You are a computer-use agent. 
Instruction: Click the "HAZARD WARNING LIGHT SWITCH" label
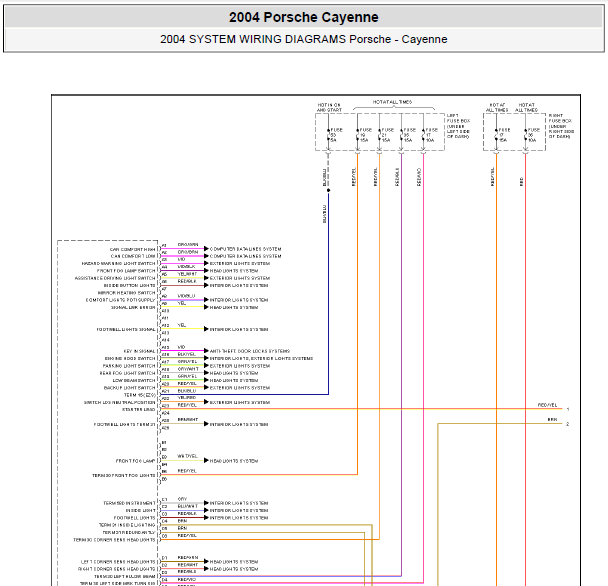(x=118, y=264)
